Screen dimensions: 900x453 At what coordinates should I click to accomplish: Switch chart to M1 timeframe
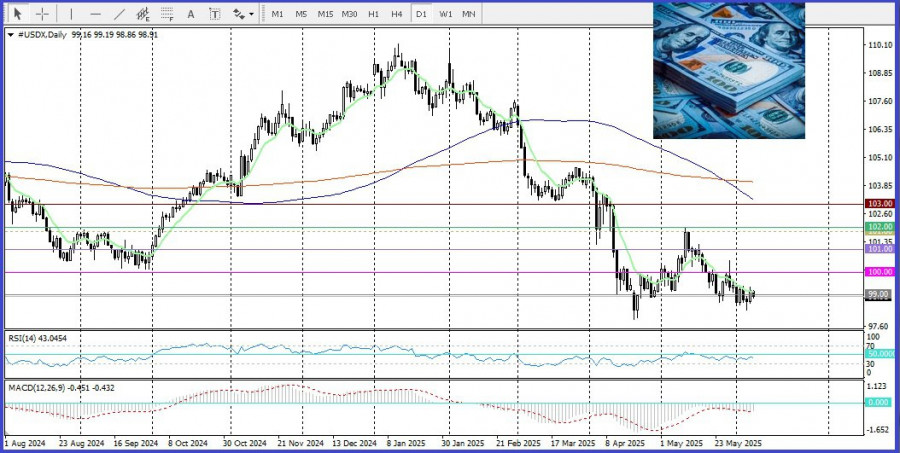click(x=277, y=14)
